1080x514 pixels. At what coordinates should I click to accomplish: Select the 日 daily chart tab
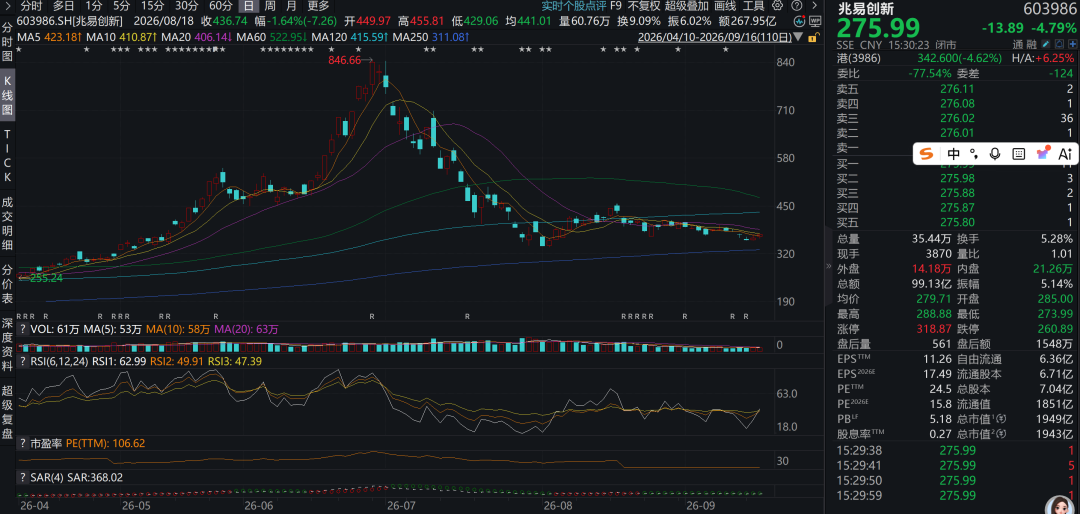point(249,6)
